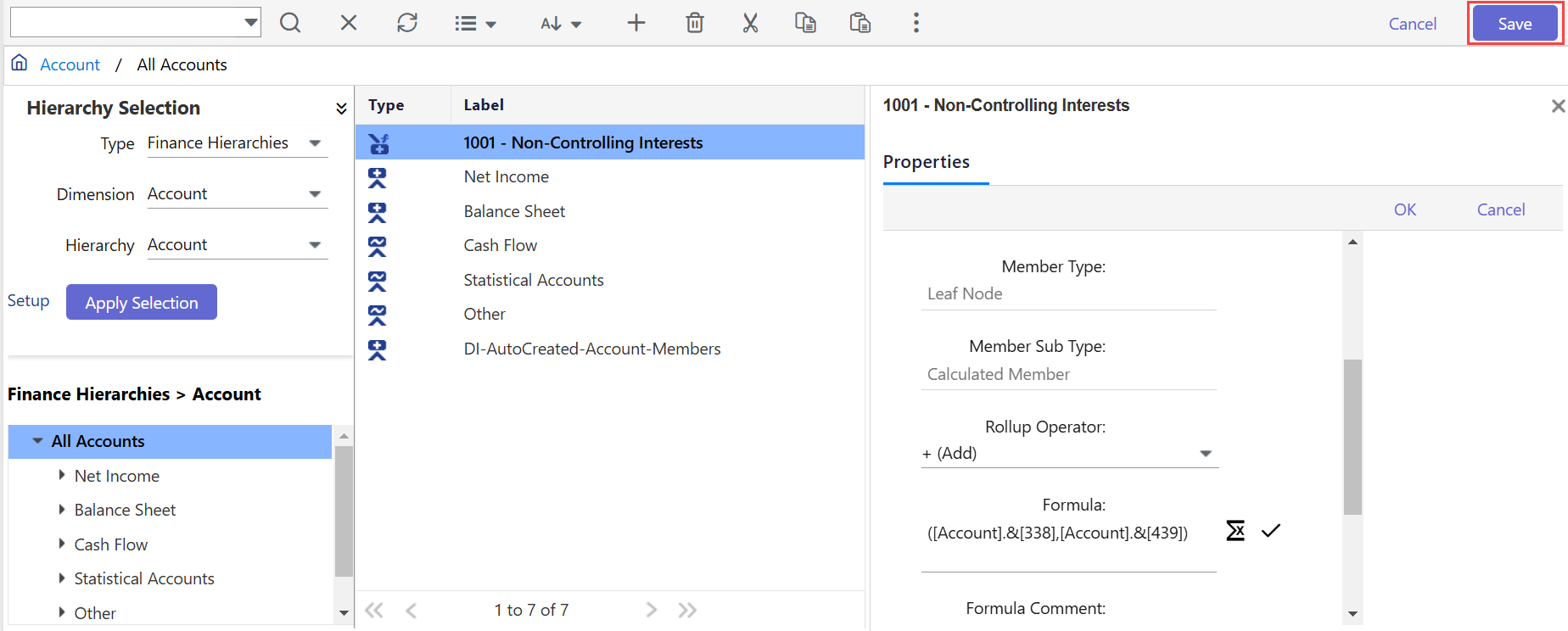Click the search magnifier icon in toolbar

290,23
